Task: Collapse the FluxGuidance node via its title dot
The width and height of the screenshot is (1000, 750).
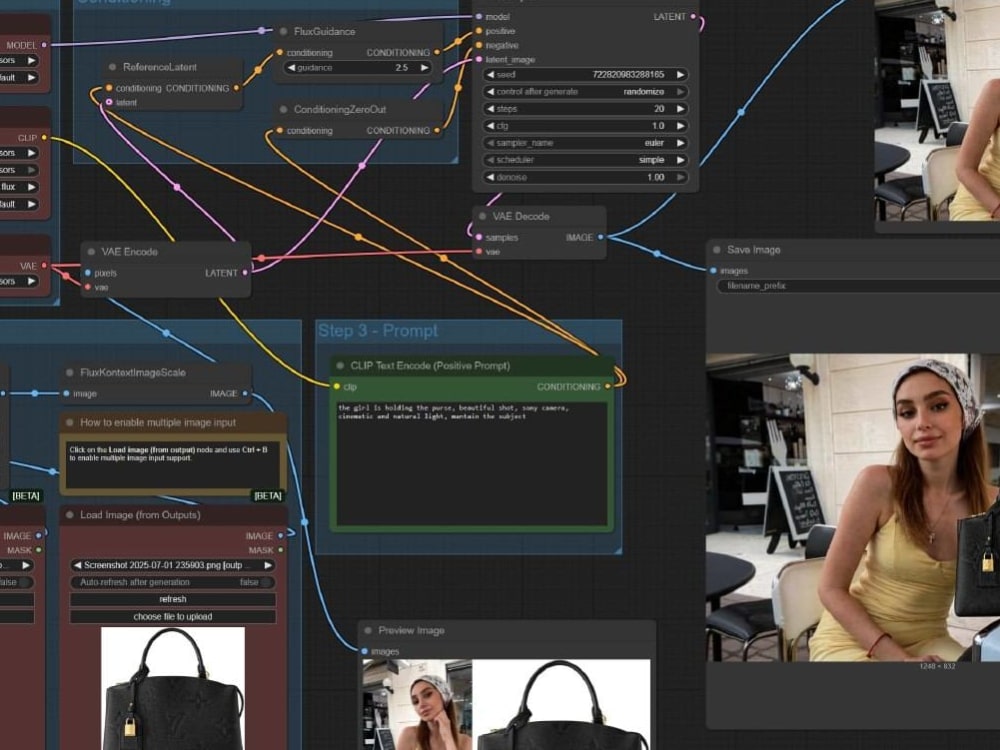Action: point(283,31)
